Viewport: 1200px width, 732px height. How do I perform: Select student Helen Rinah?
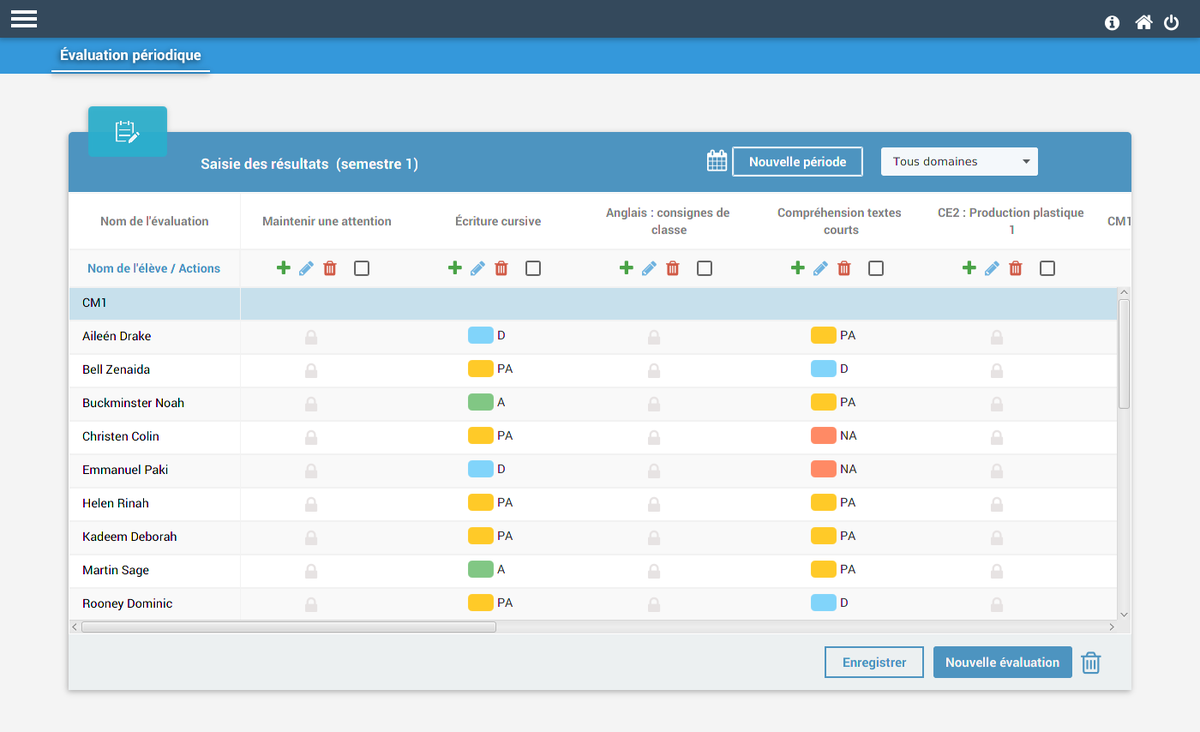tap(115, 503)
